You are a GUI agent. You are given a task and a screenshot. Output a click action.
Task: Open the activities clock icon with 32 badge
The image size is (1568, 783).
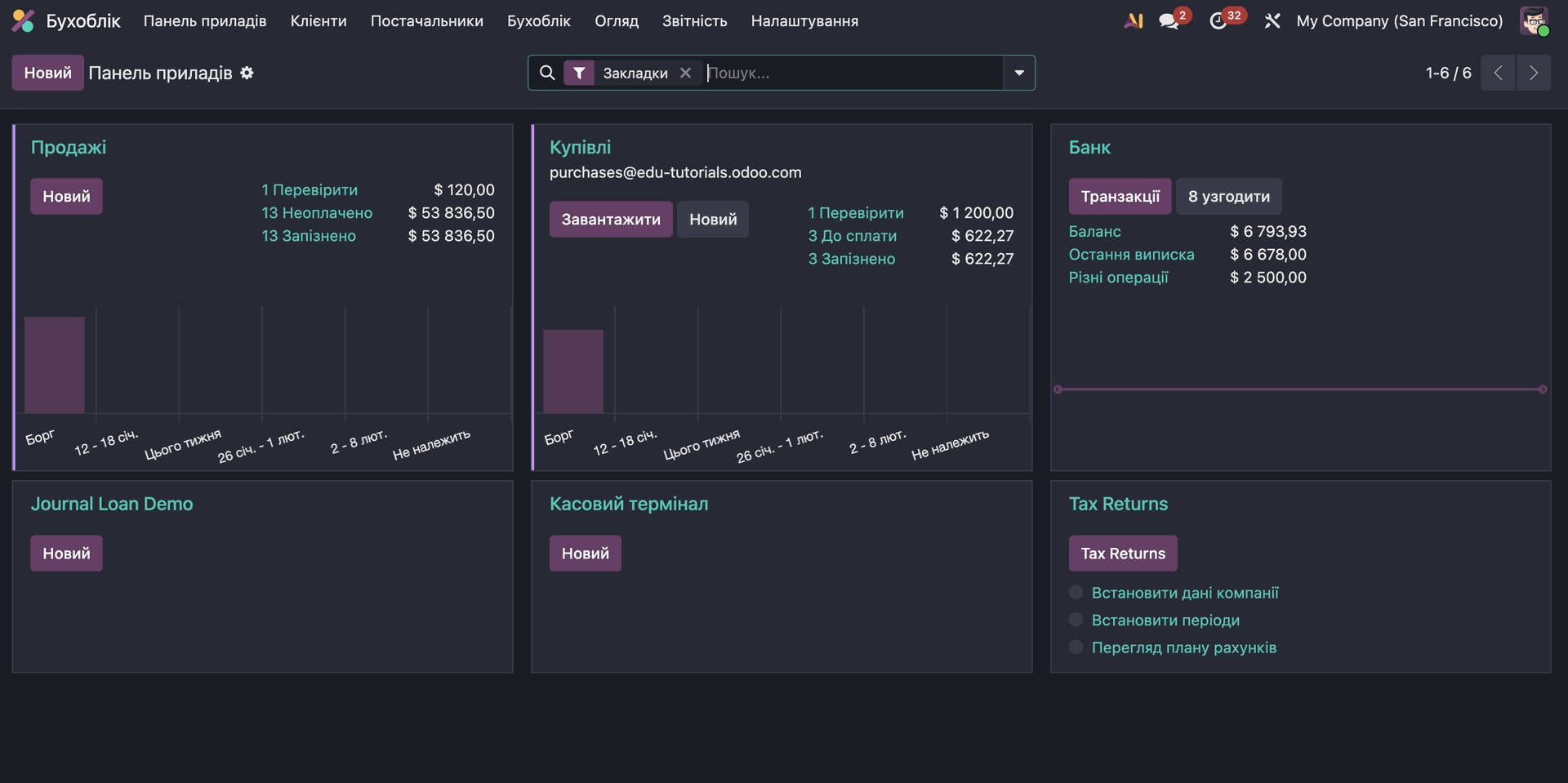click(x=1218, y=21)
